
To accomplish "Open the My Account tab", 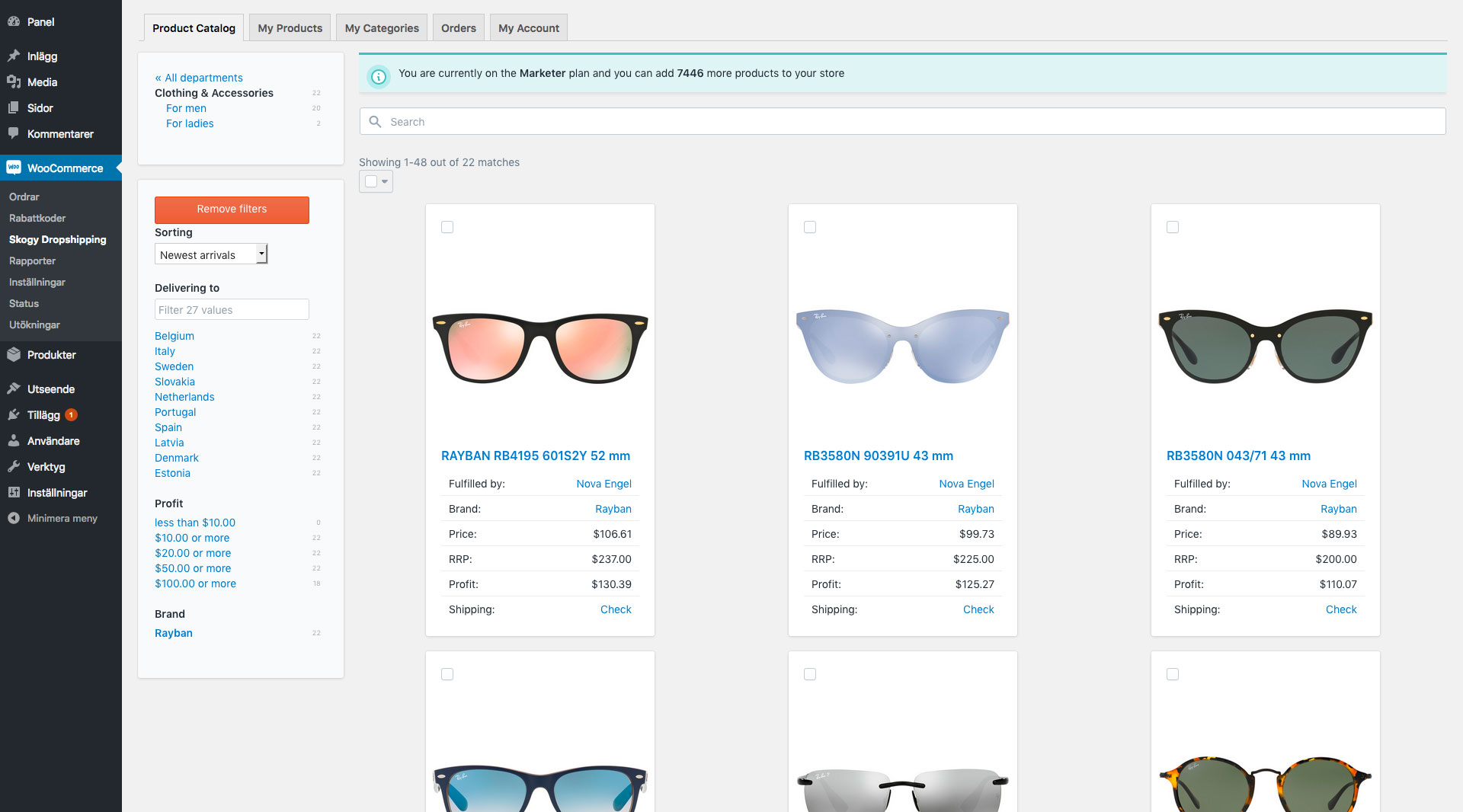I will click(529, 28).
